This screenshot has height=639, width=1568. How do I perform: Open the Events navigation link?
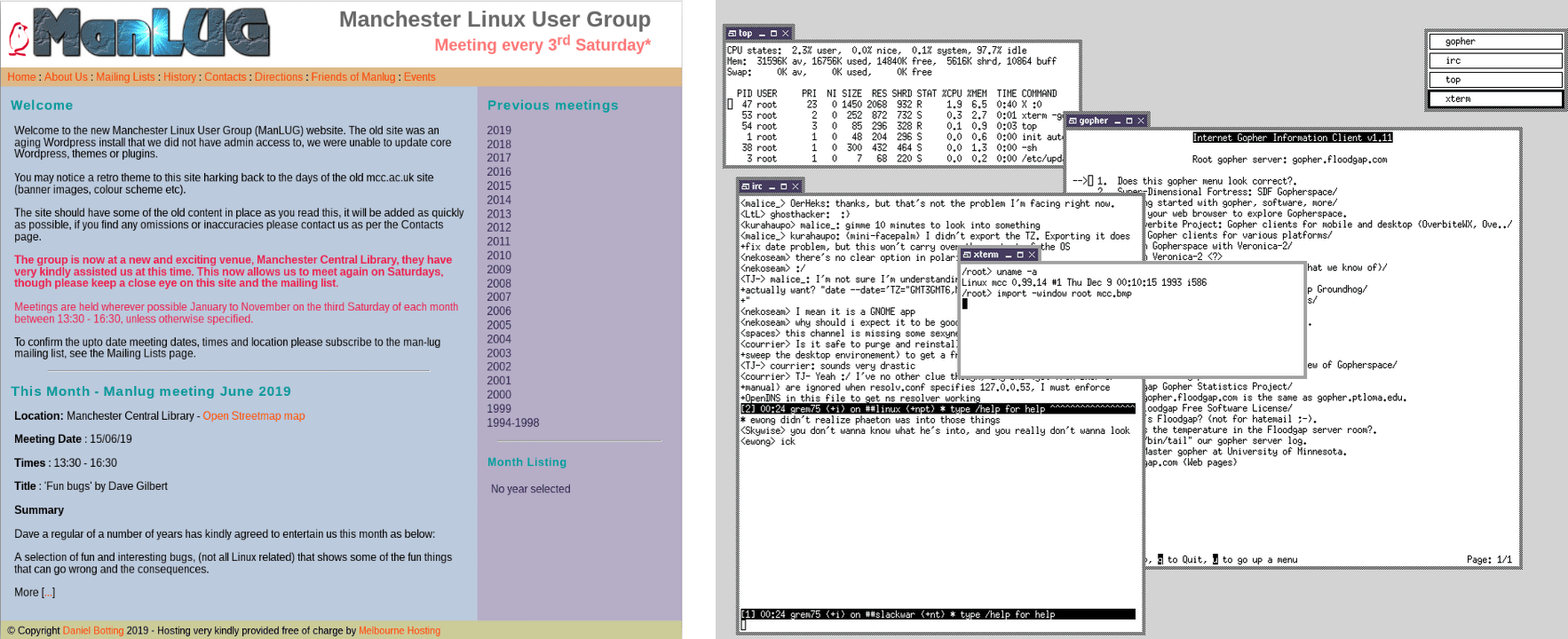(x=420, y=77)
